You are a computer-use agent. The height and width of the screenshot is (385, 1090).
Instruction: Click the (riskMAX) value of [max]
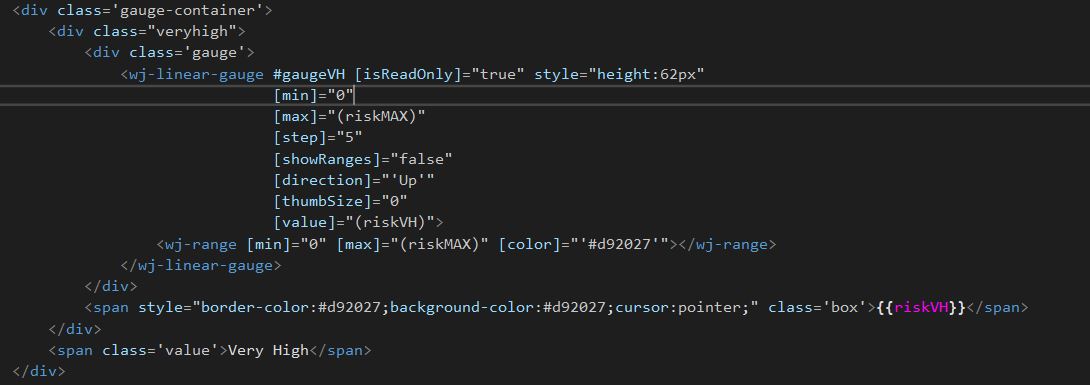(x=380, y=117)
